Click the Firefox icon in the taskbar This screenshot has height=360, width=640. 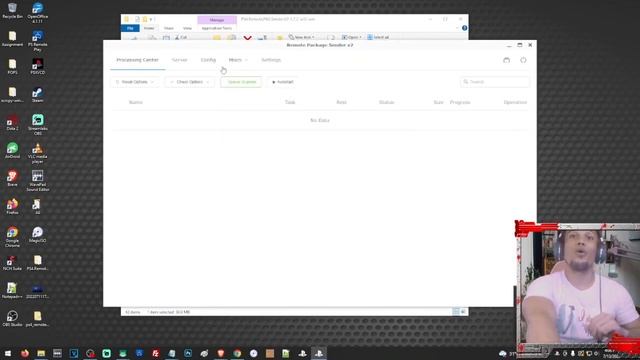tap(24, 353)
